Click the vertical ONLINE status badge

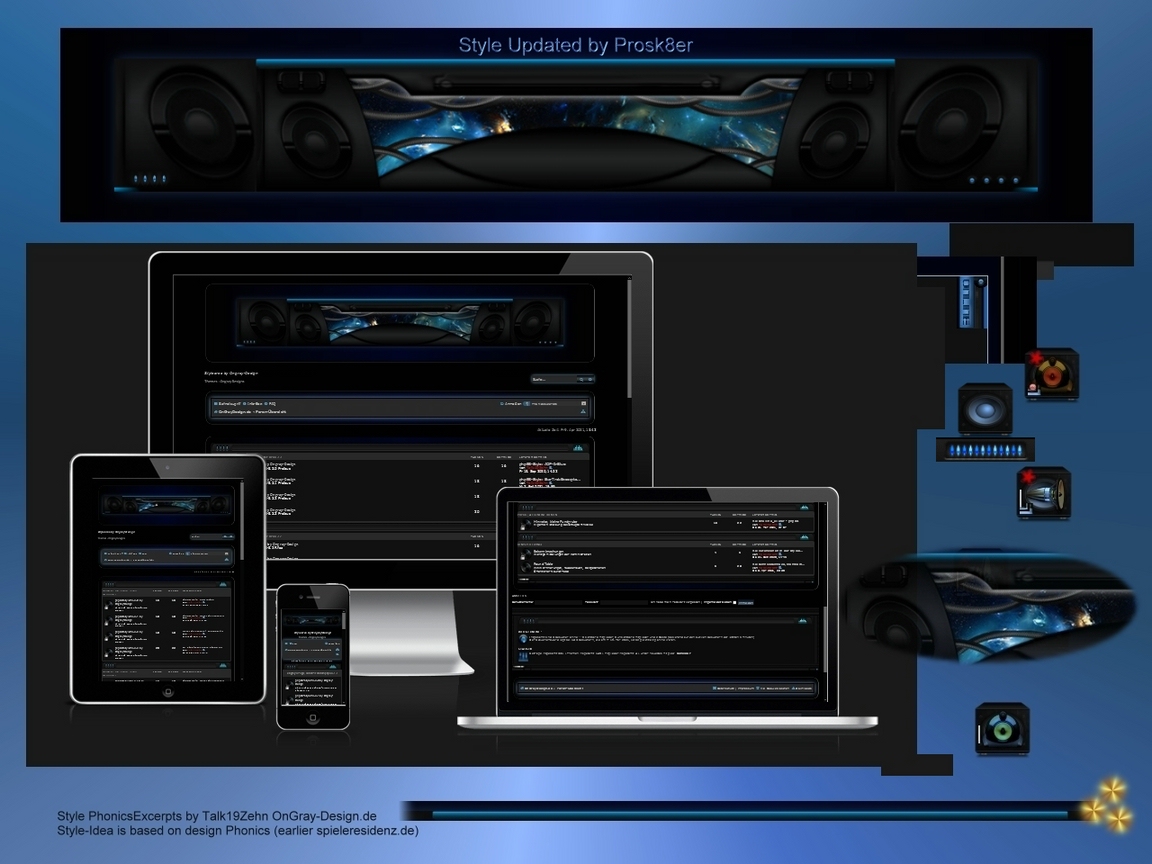point(966,302)
